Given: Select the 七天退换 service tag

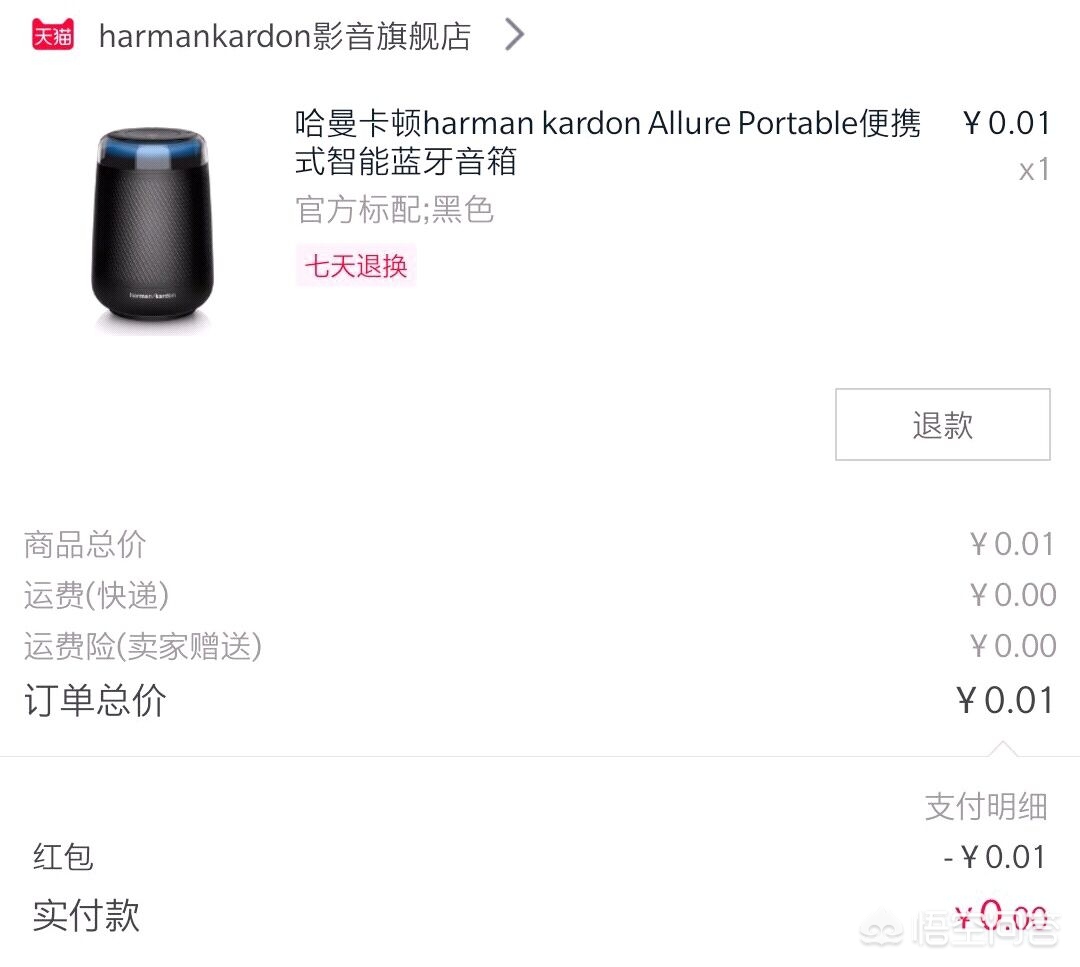Looking at the screenshot, I should coord(355,267).
